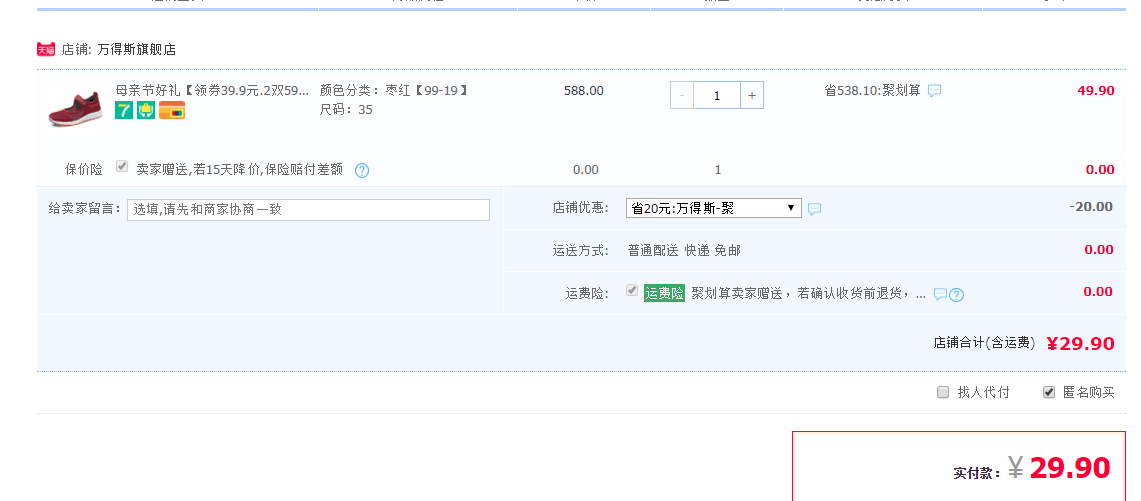Screen dimensions: 1141x501
Task: Click the 给卖家留言 message input field
Action: 308,210
